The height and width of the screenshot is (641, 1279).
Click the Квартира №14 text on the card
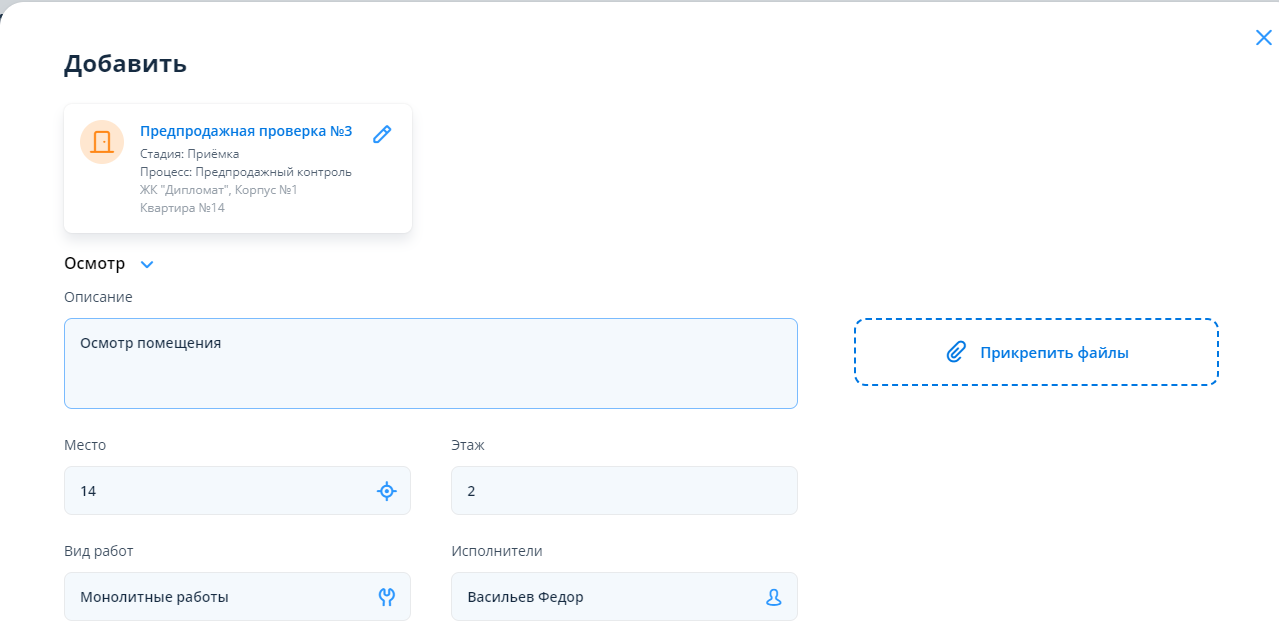(182, 208)
